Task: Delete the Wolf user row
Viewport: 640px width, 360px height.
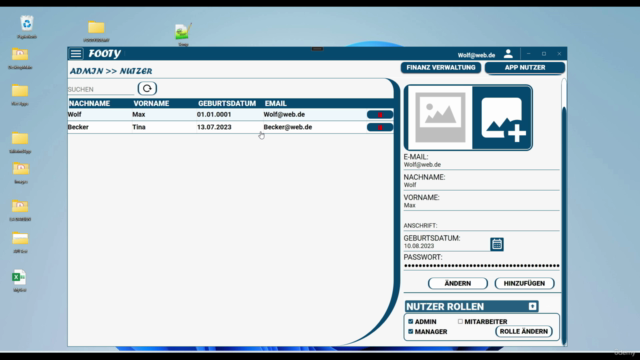Action: tap(380, 115)
